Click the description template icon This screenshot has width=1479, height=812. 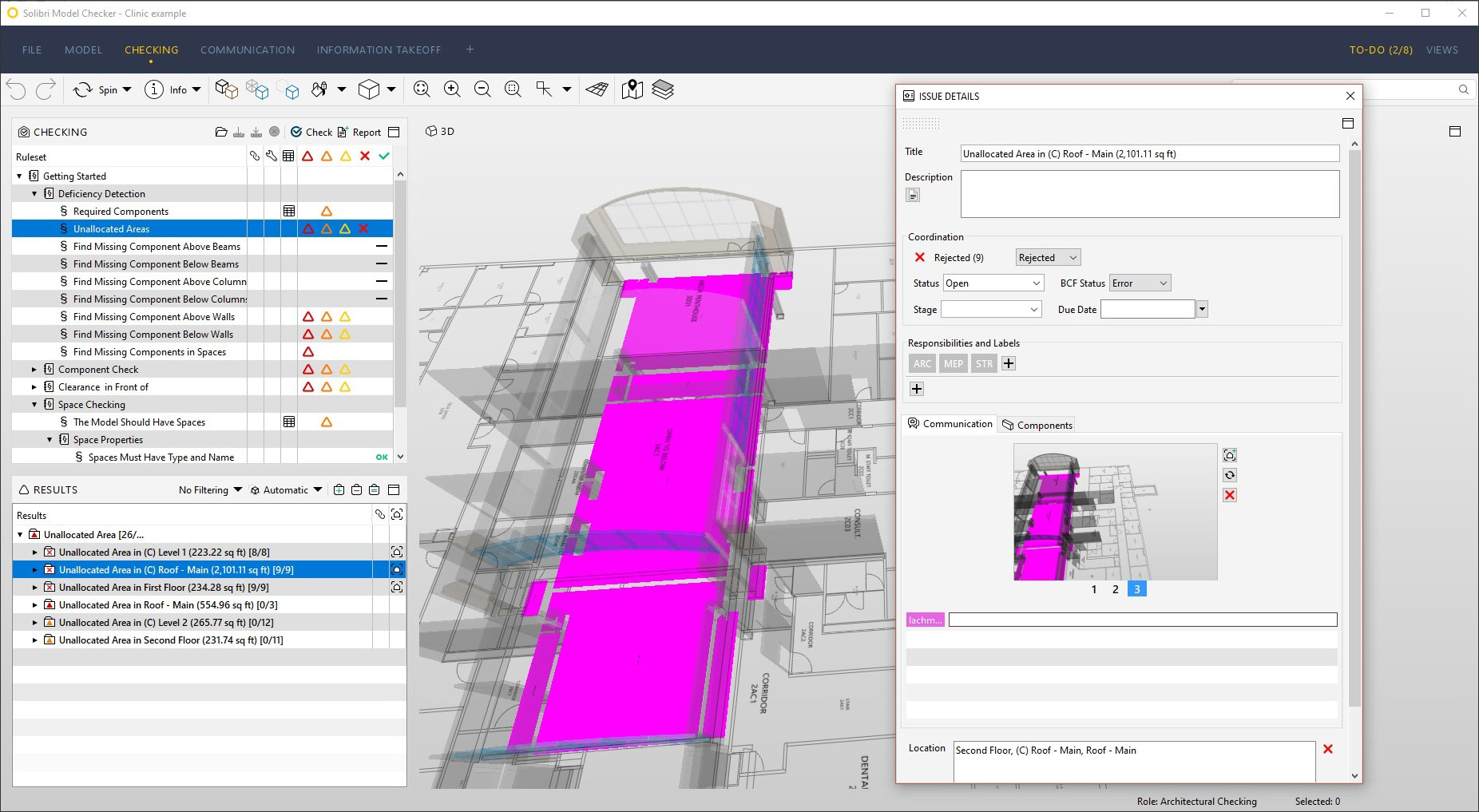coord(913,195)
